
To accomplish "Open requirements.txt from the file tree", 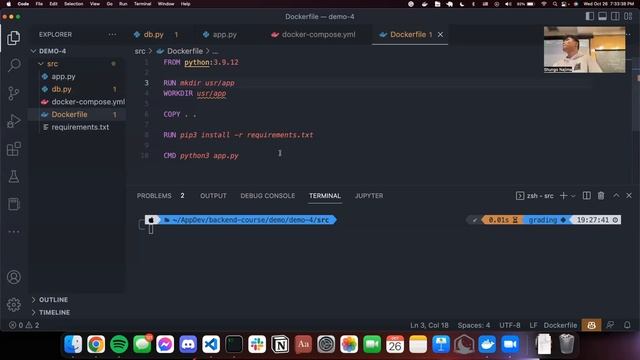I will (80, 127).
